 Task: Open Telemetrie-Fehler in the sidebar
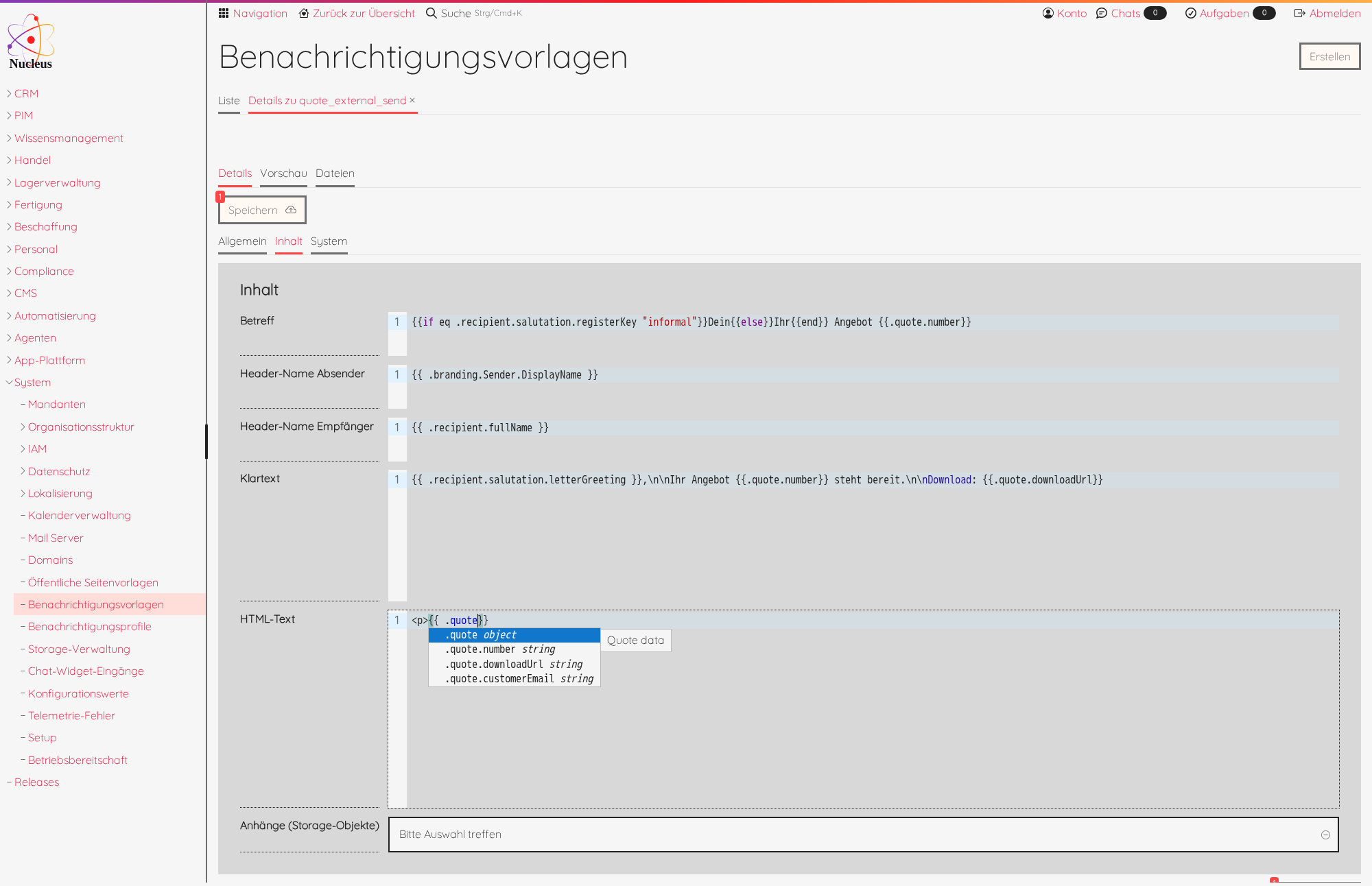(x=71, y=716)
